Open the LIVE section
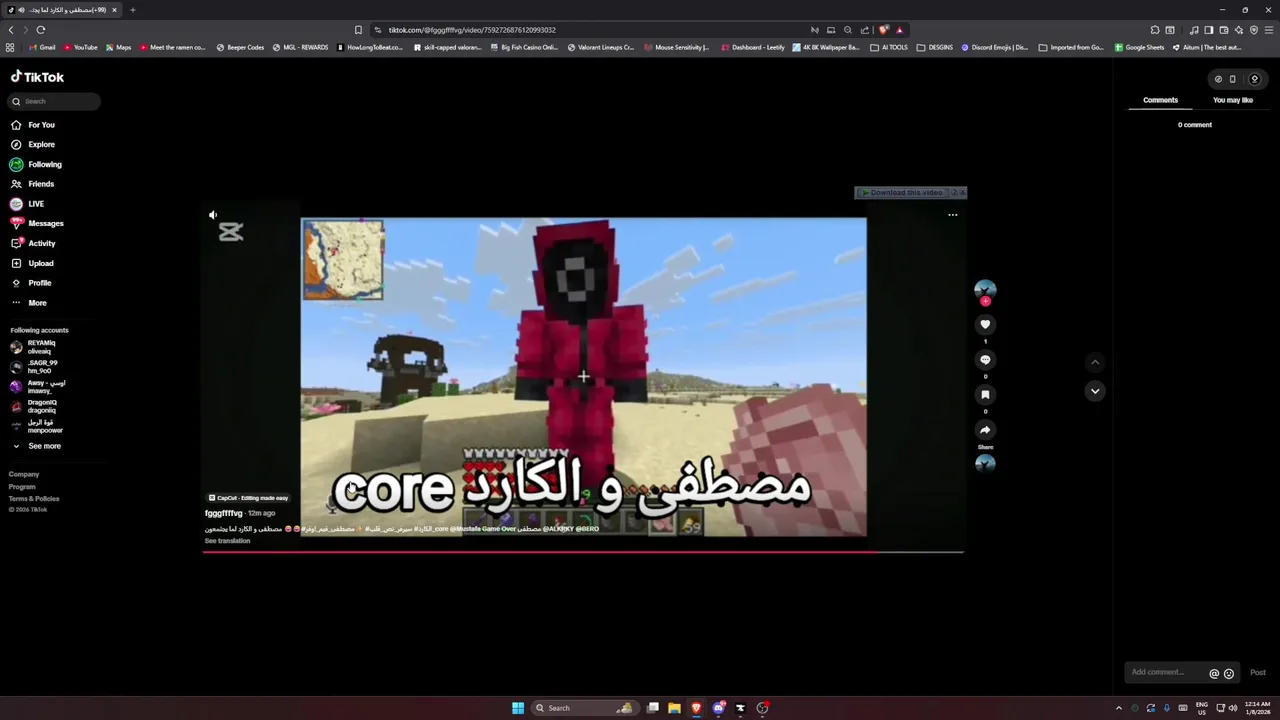Image resolution: width=1280 pixels, height=720 pixels. [x=28, y=204]
